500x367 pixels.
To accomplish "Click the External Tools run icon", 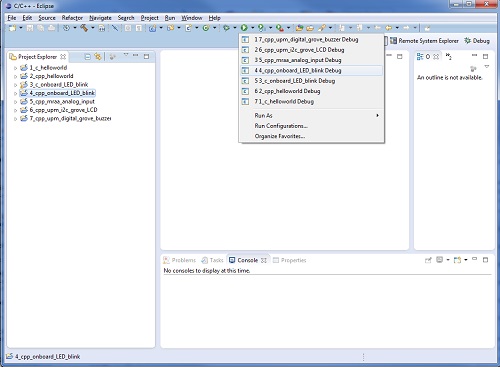I will point(279,28).
